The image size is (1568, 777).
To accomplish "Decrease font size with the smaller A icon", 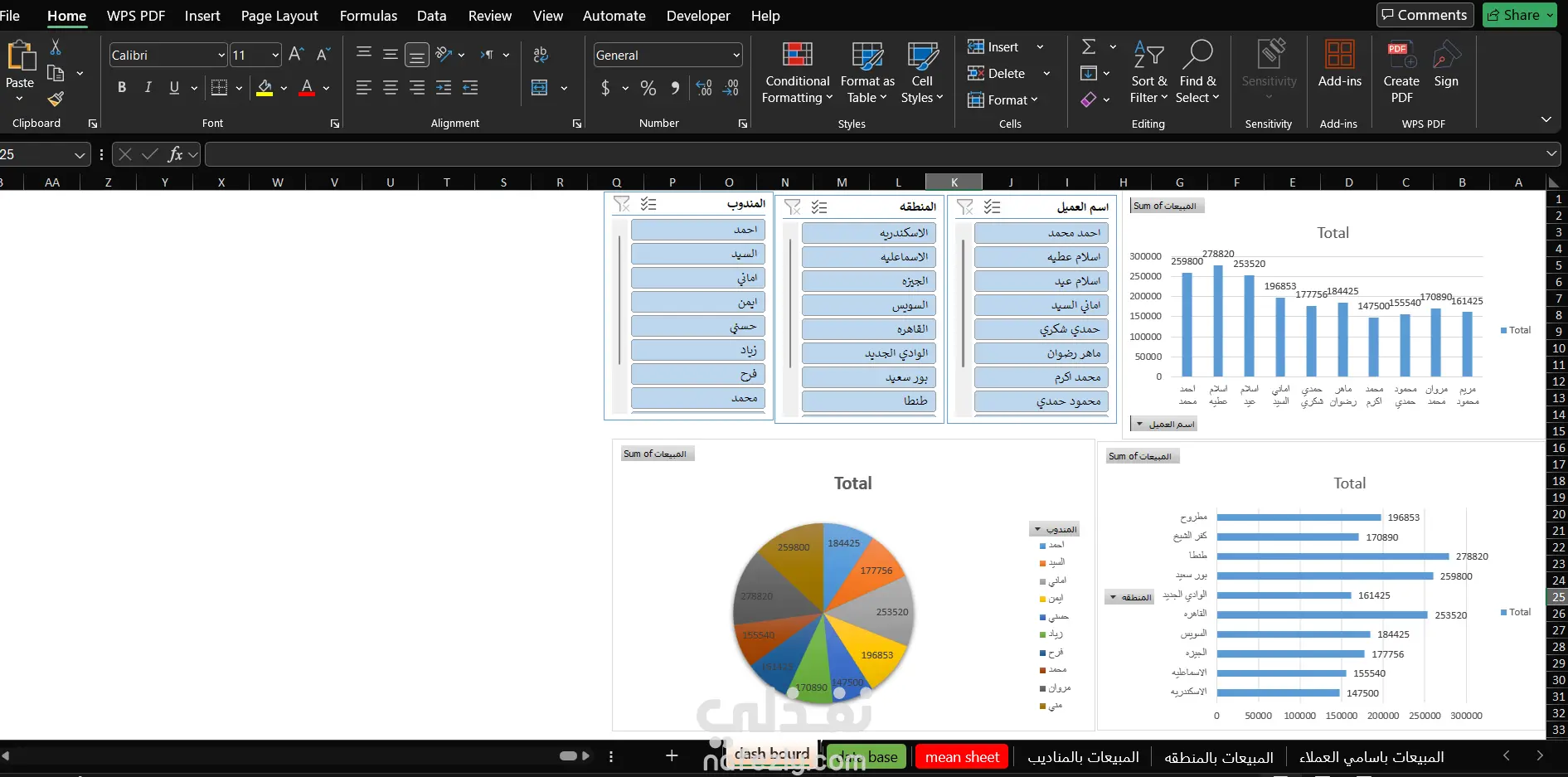I will coord(323,55).
